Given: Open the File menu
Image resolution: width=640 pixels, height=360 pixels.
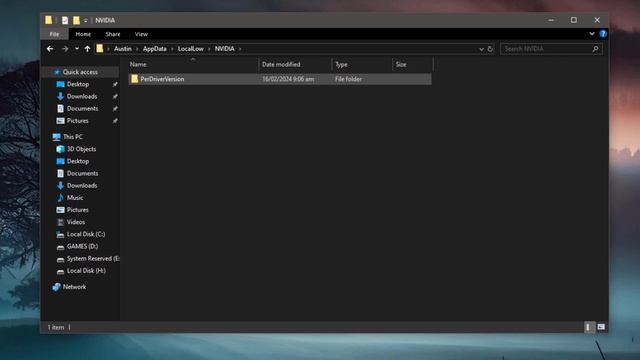Looking at the screenshot, I should pos(54,34).
